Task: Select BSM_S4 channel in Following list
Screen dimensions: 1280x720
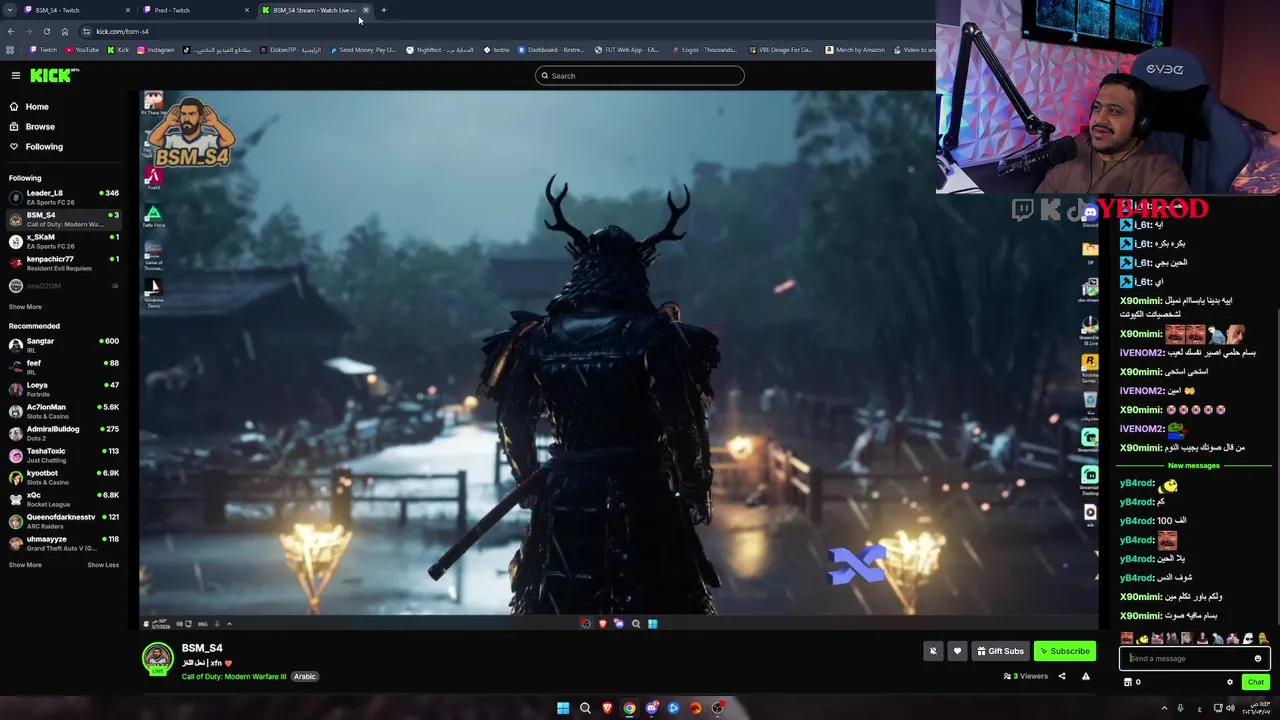Action: click(64, 219)
